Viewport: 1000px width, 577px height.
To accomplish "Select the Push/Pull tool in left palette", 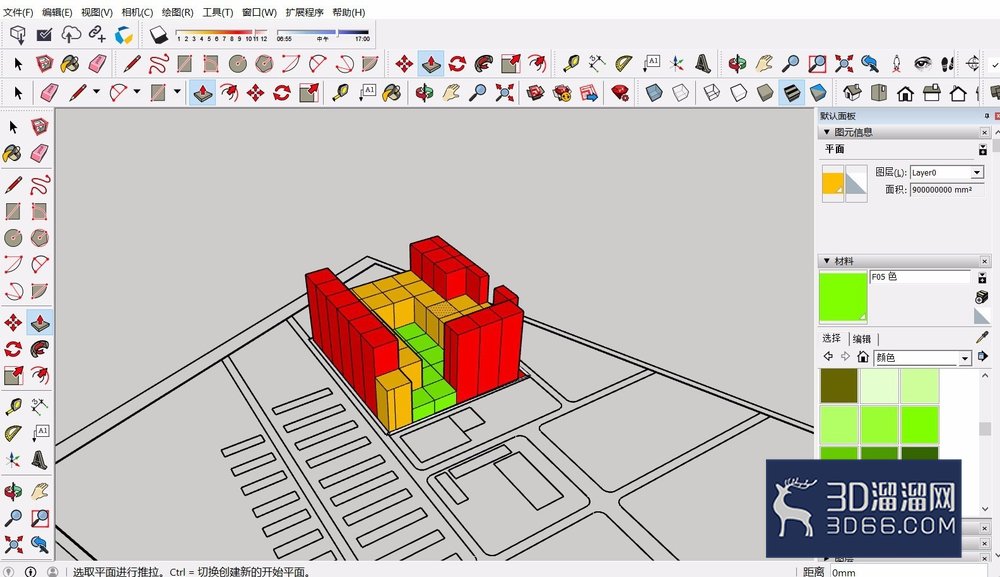I will (40, 323).
